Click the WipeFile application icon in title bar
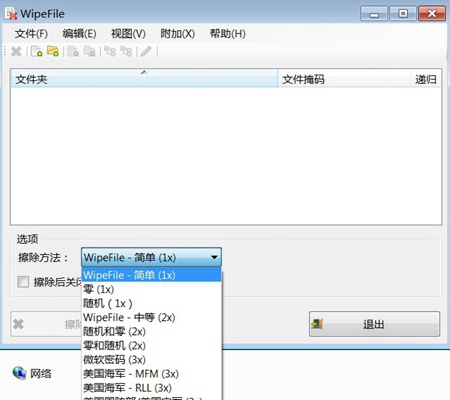This screenshot has width=450, height=400. coord(11,14)
